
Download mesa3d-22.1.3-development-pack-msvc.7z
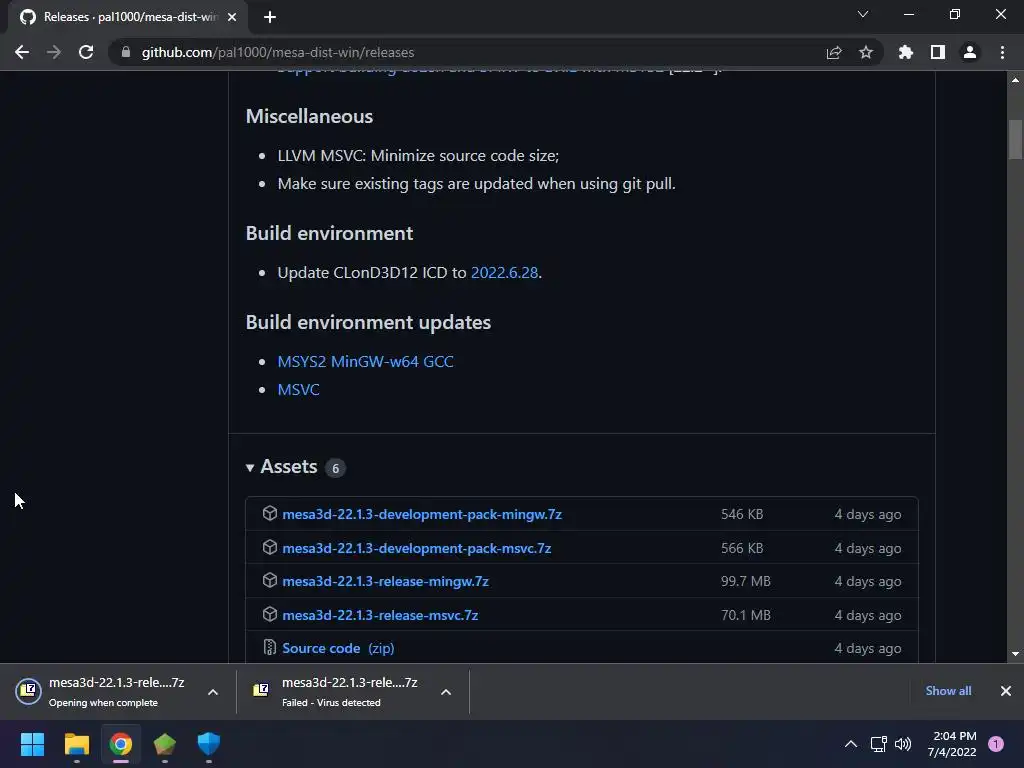[x=417, y=548]
